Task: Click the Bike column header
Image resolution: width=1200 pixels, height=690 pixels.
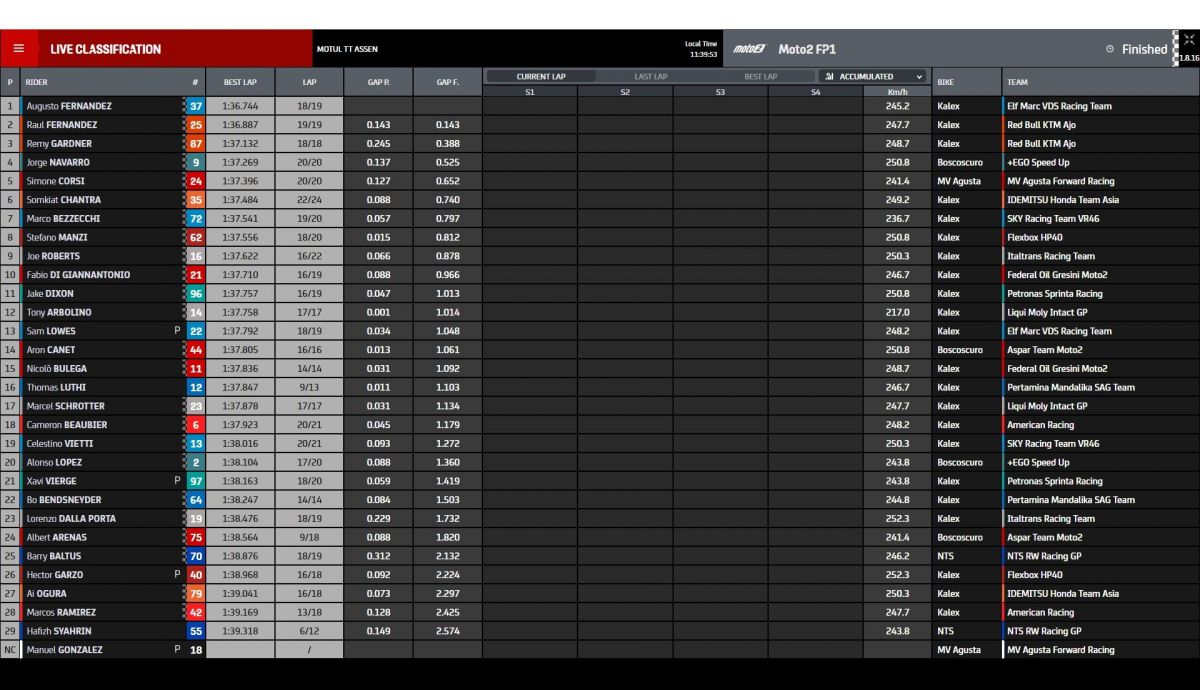Action: click(945, 82)
